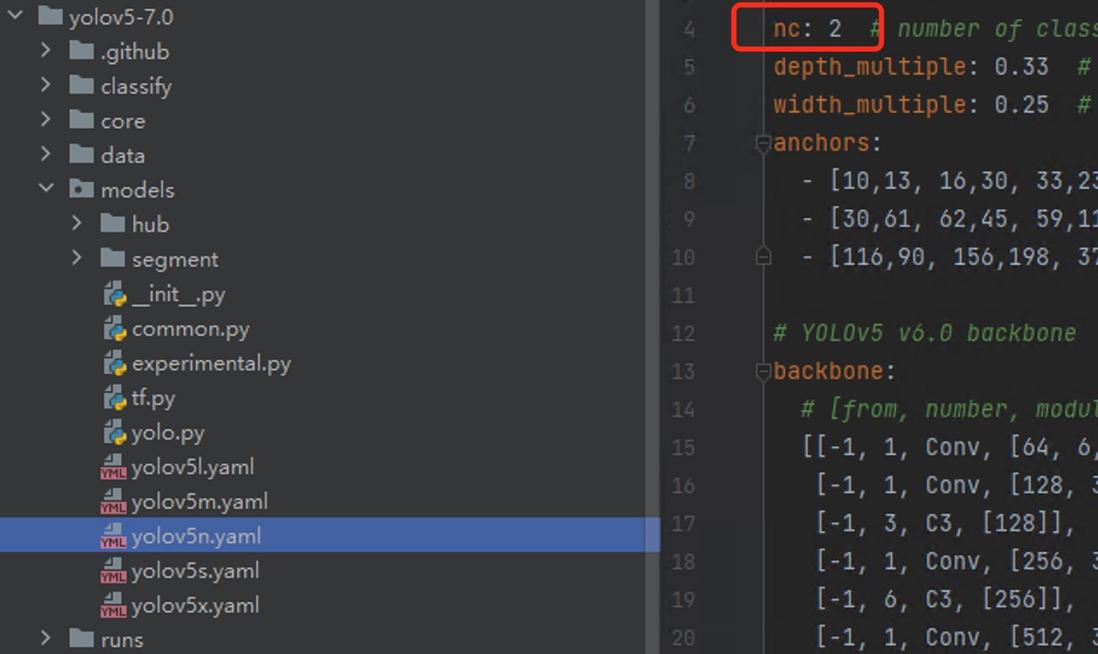Viewport: 1098px width, 654px height.
Task: Click the models package folder icon
Action: point(82,189)
